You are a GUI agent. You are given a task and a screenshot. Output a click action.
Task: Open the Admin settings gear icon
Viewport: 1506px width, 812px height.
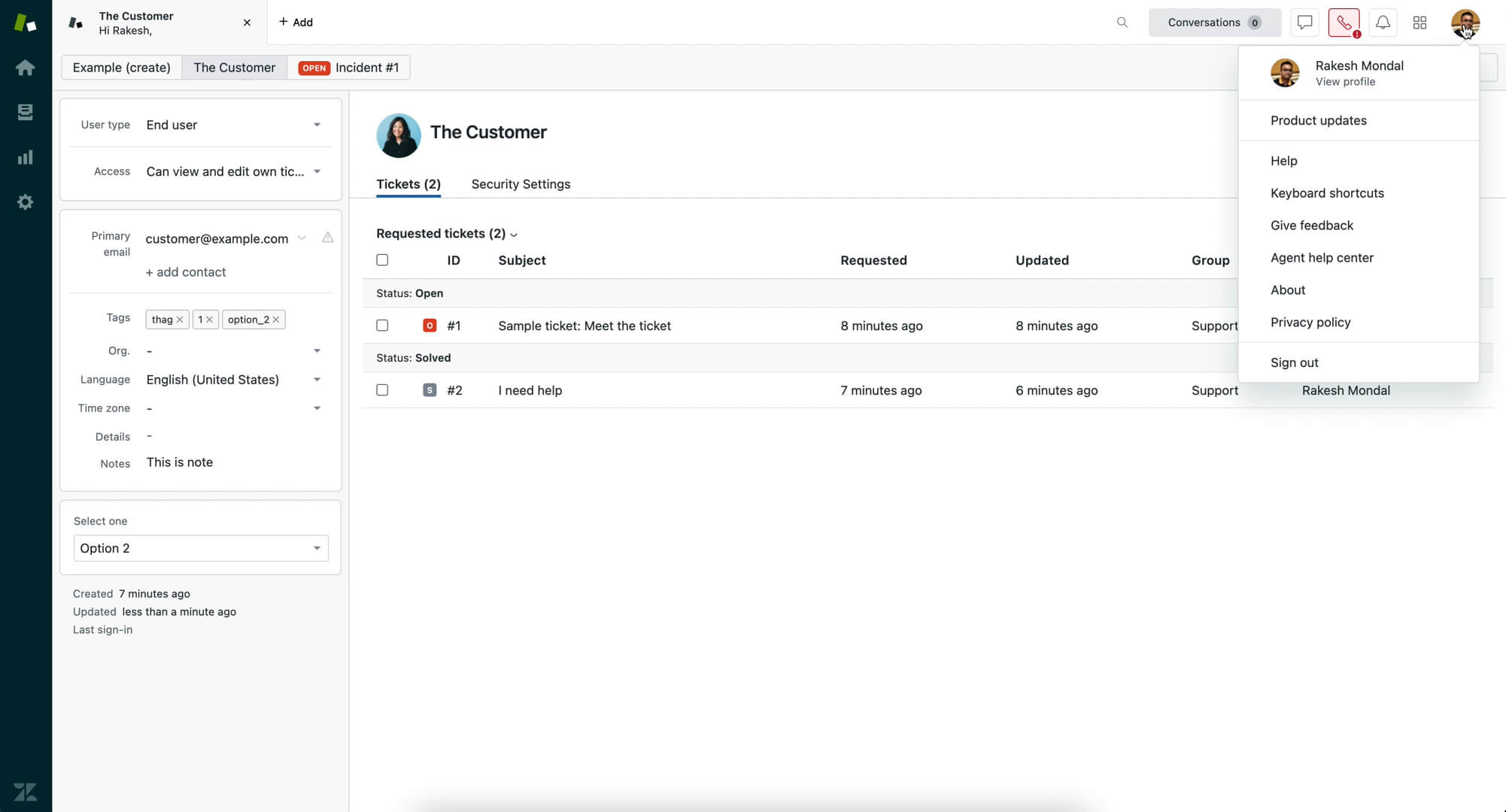pos(26,201)
